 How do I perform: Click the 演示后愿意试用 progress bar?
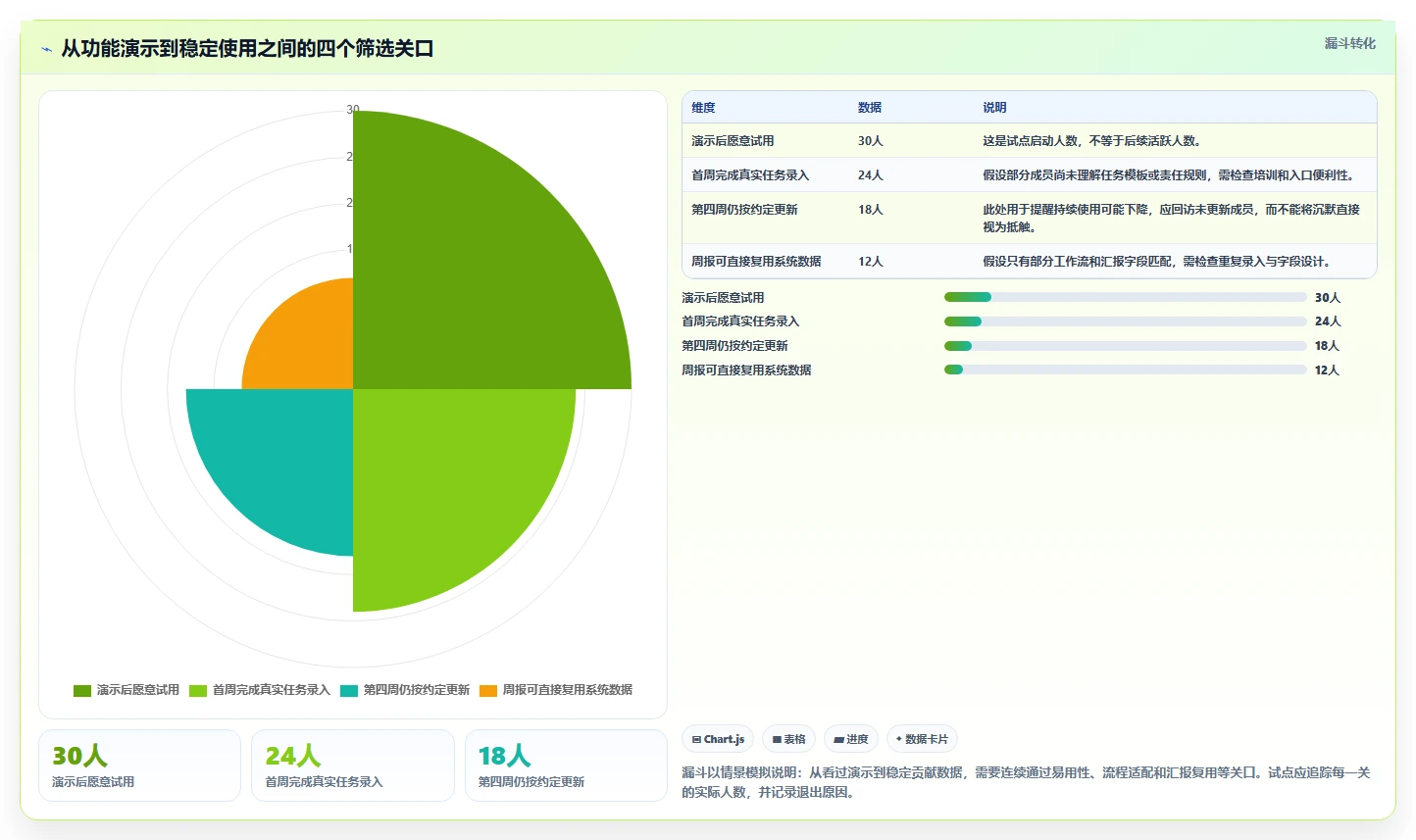point(1126,297)
